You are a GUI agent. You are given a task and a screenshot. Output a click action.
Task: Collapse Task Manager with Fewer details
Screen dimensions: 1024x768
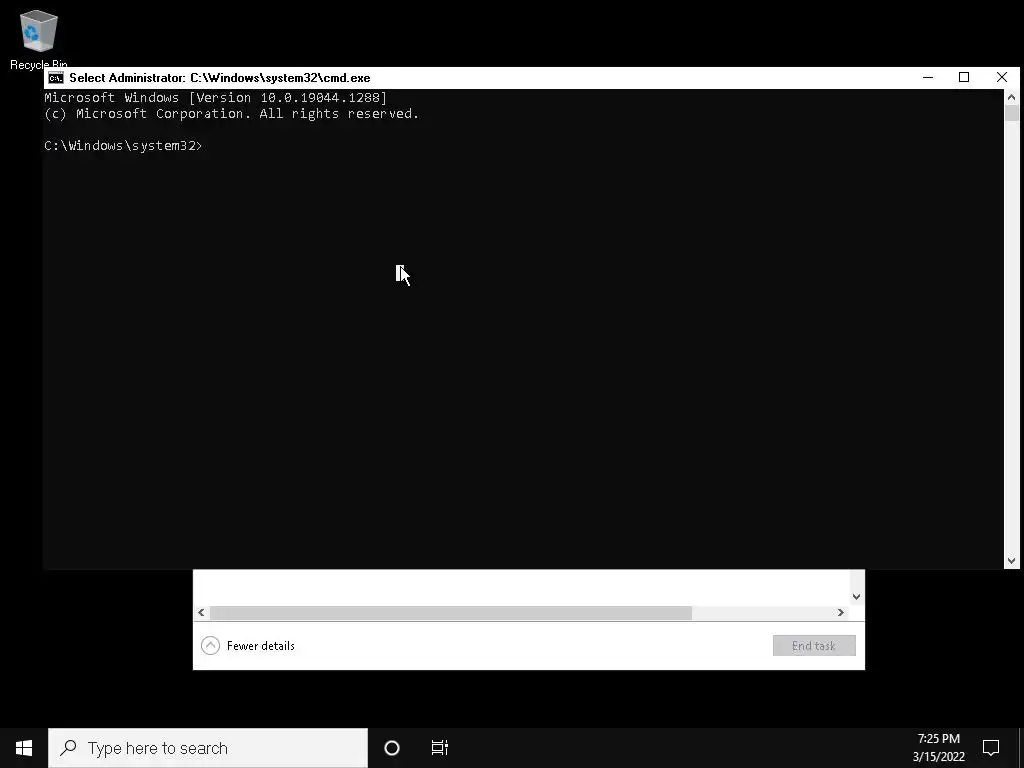click(248, 646)
